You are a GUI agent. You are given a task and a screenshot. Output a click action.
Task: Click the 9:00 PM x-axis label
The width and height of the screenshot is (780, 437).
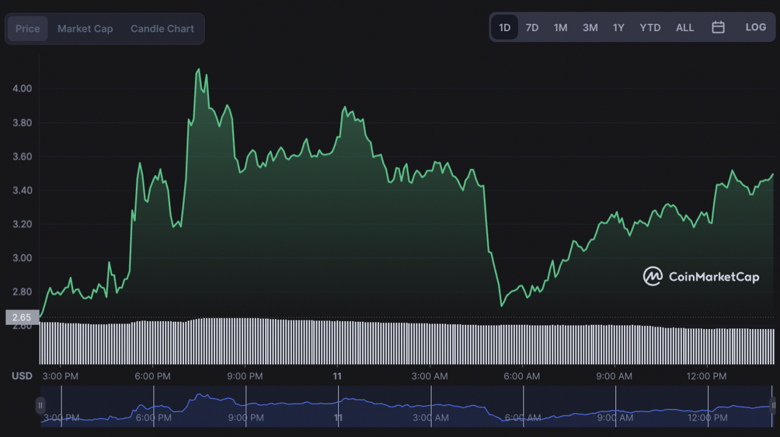pos(245,376)
